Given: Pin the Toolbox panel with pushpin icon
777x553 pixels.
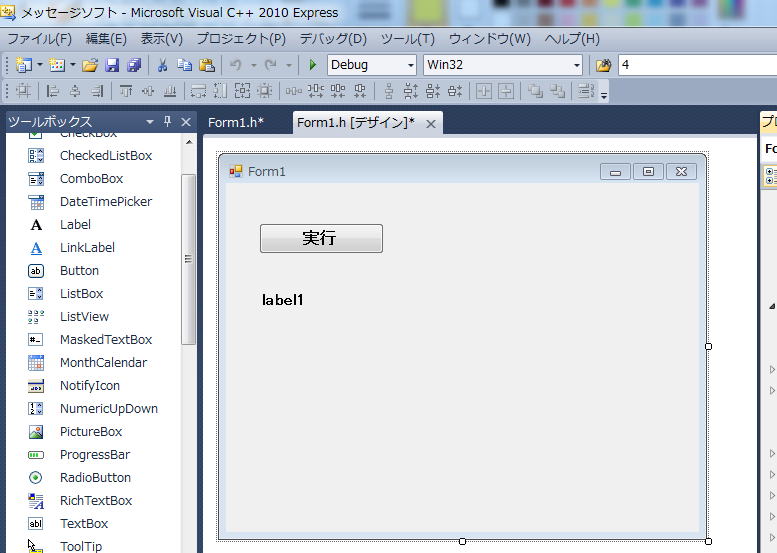Looking at the screenshot, I should pyautogui.click(x=167, y=122).
